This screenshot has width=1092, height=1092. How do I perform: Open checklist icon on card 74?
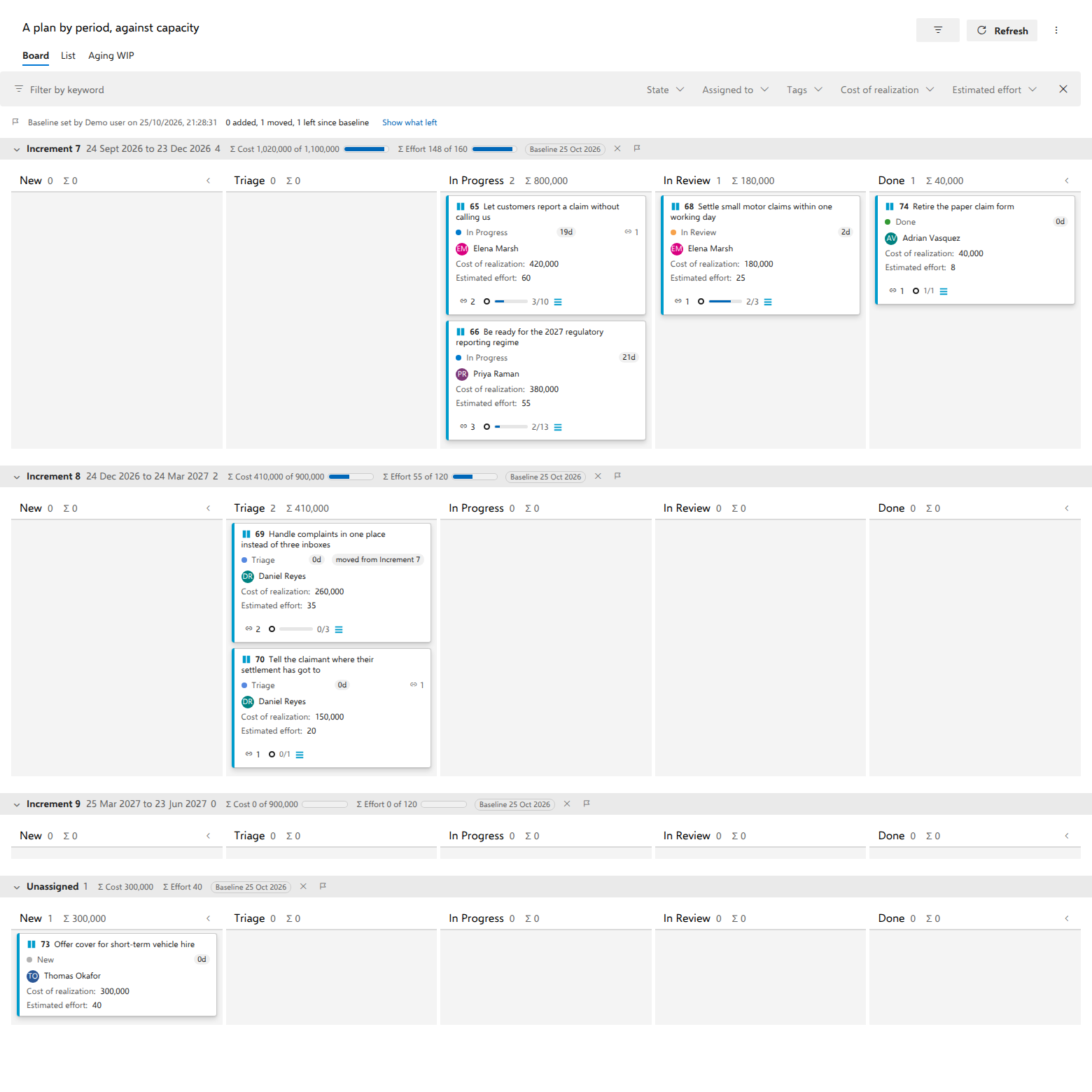[x=944, y=291]
